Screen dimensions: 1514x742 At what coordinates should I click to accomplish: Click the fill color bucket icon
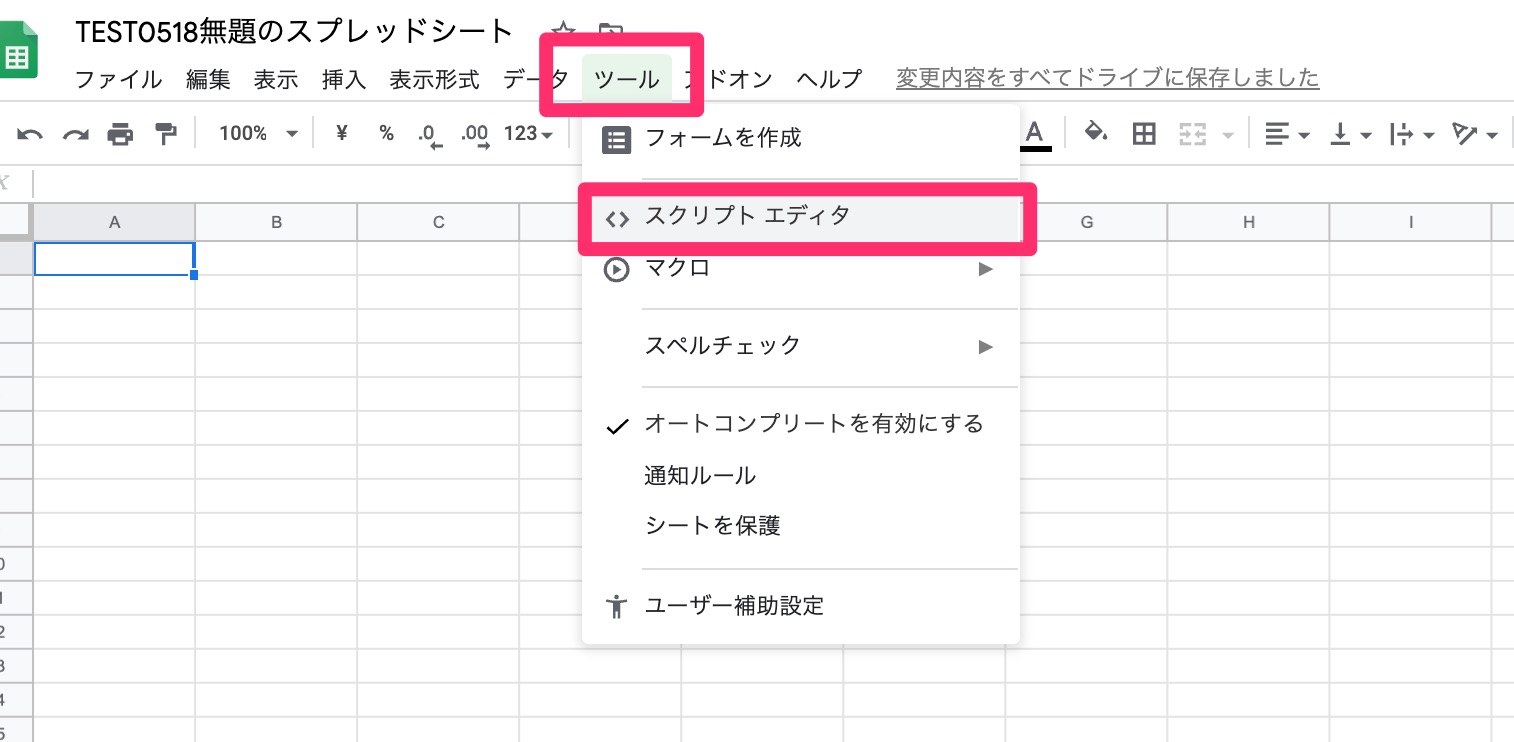point(1096,133)
